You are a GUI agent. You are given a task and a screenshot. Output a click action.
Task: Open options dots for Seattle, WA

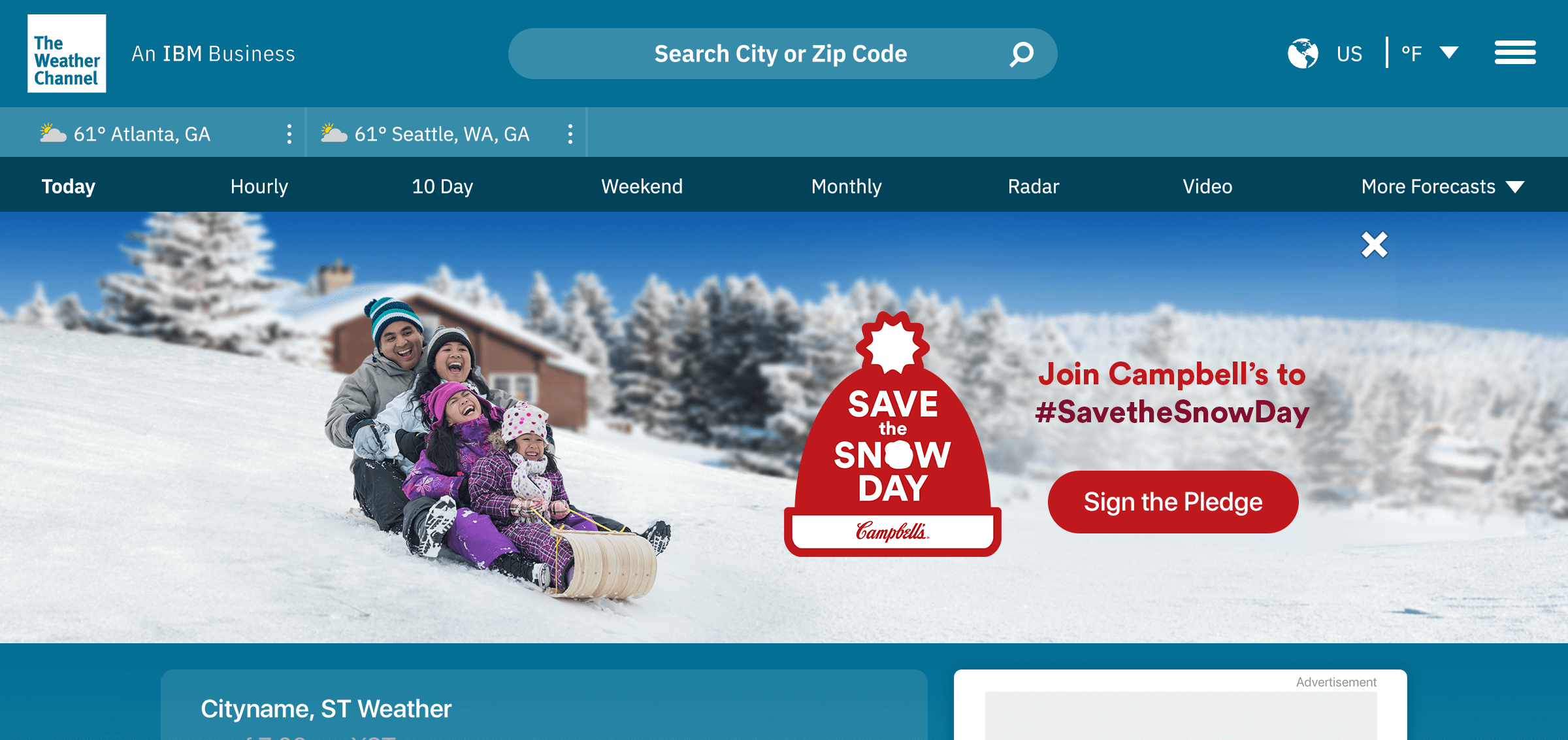tap(570, 134)
